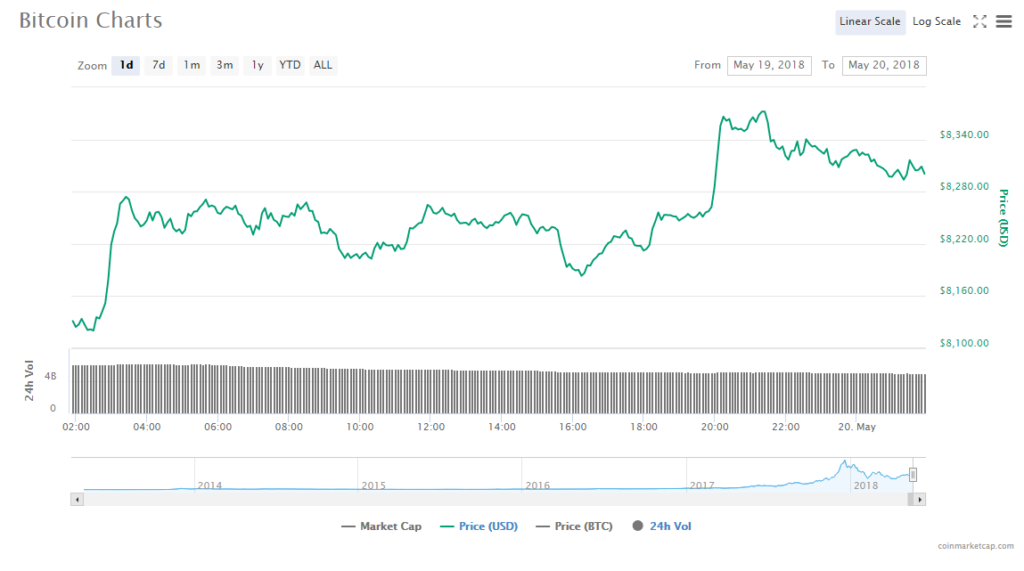
Task: Toggle the Market Cap series
Action: coord(380,526)
